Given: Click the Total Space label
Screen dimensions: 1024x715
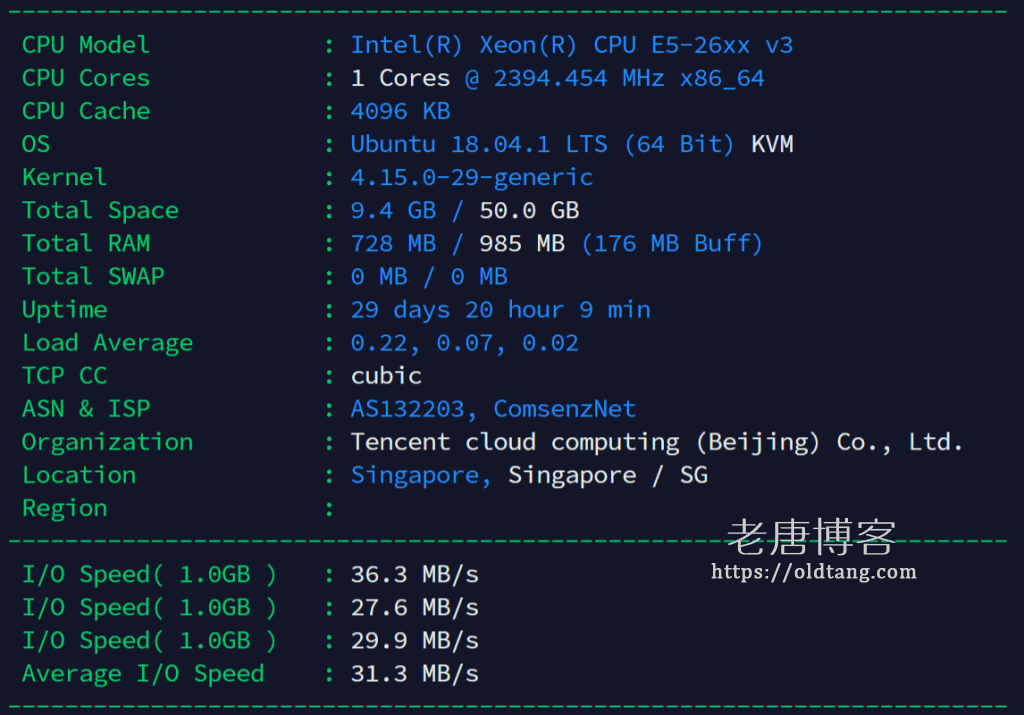Looking at the screenshot, I should (x=100, y=210).
